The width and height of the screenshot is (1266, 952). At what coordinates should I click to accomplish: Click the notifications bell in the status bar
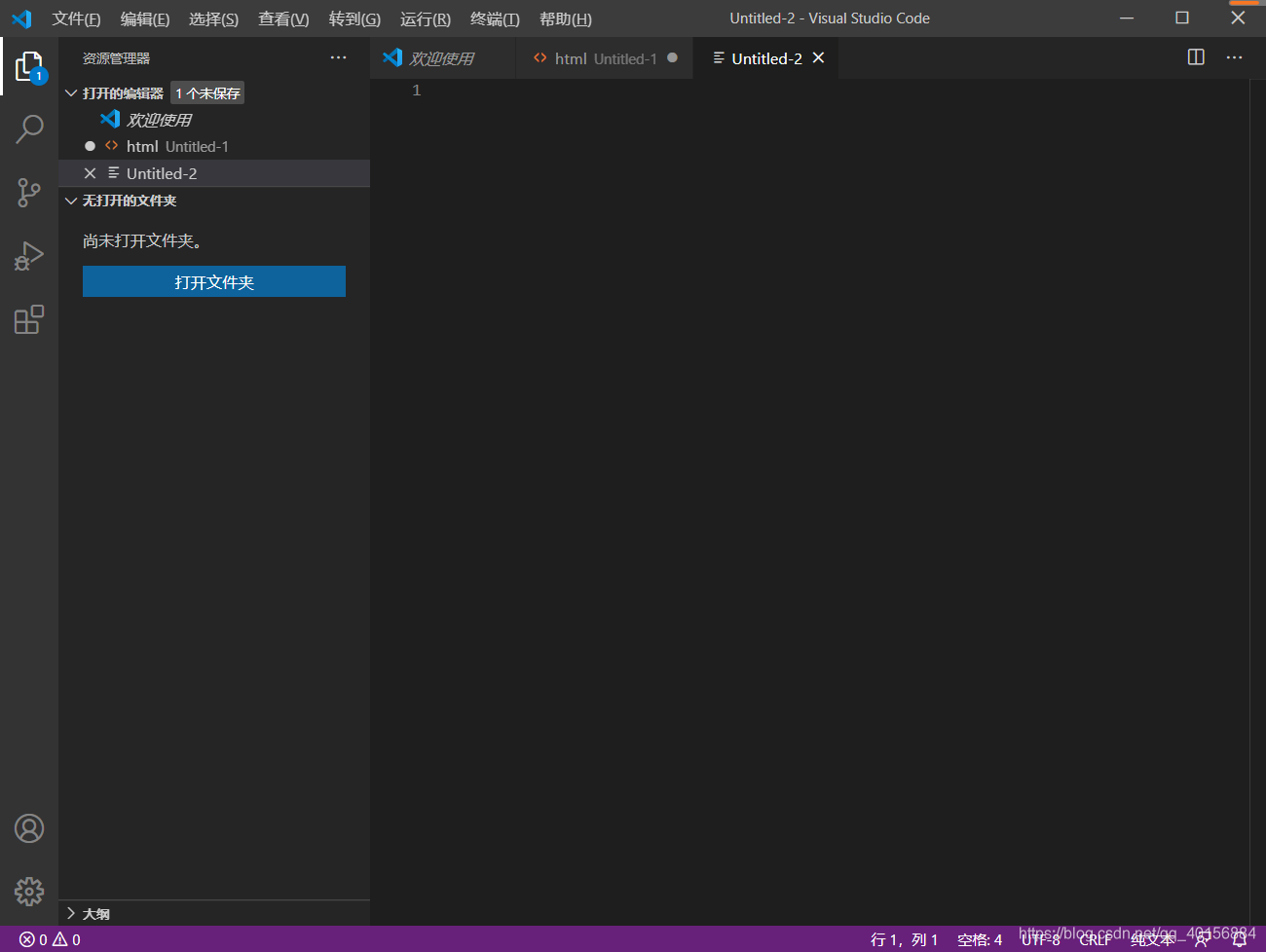point(1240,939)
